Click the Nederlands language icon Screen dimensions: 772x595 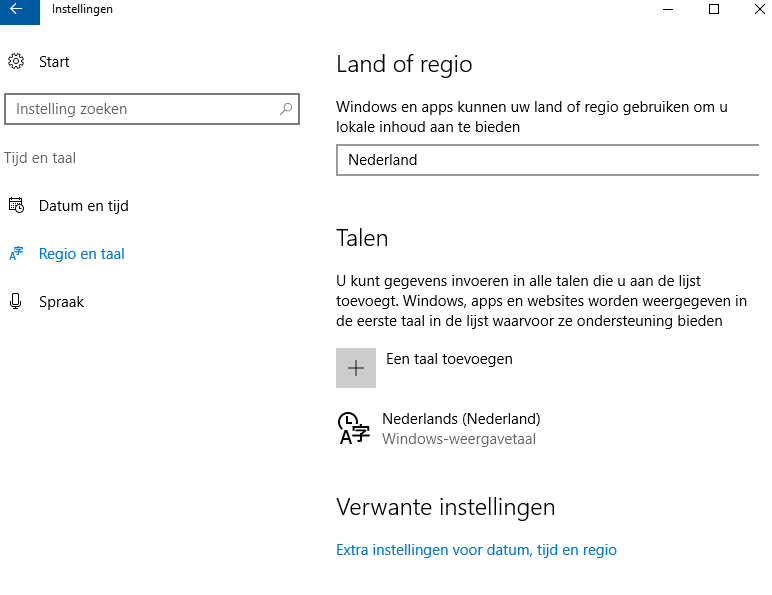pos(354,427)
